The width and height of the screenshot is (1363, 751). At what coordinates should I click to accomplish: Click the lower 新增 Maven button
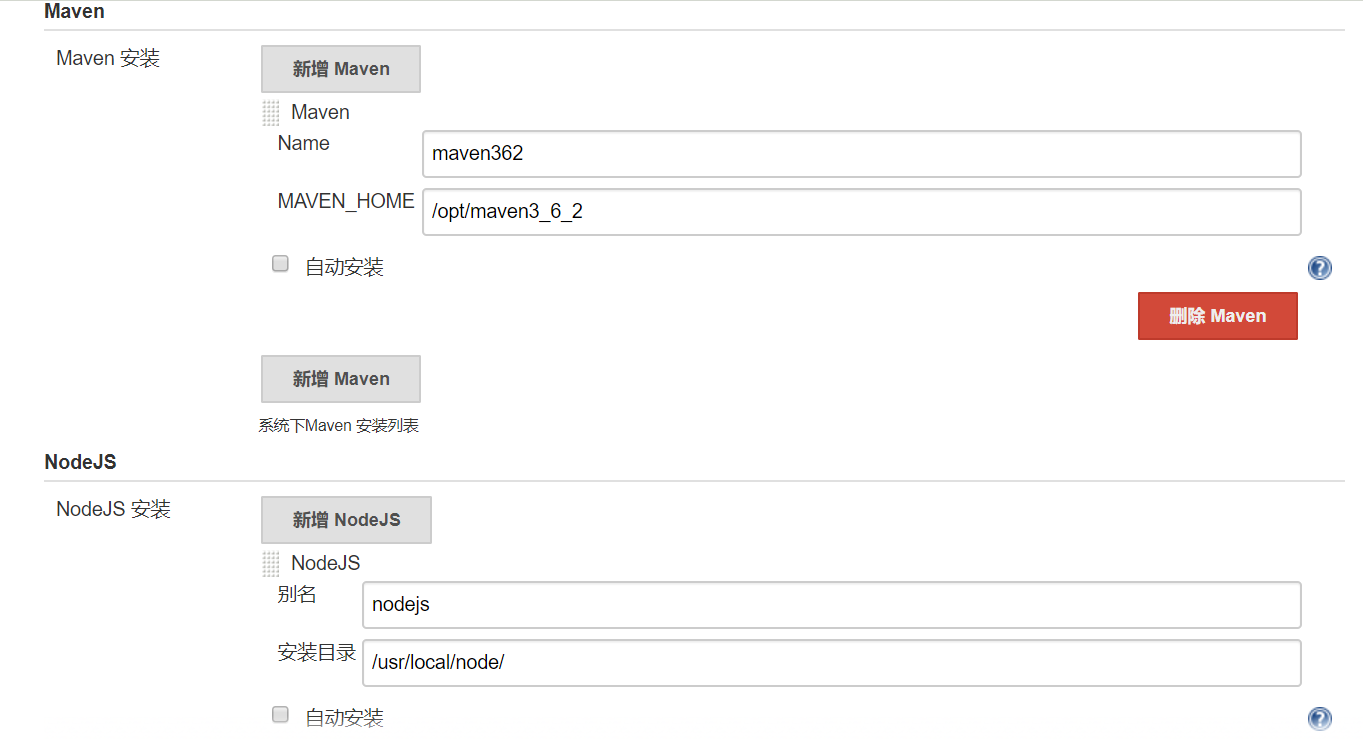[x=341, y=379]
